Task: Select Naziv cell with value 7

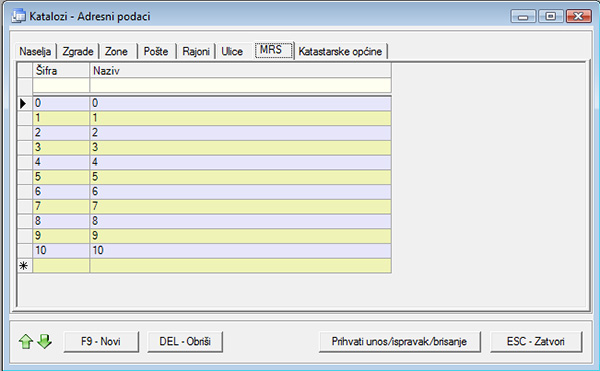Action: [240, 207]
